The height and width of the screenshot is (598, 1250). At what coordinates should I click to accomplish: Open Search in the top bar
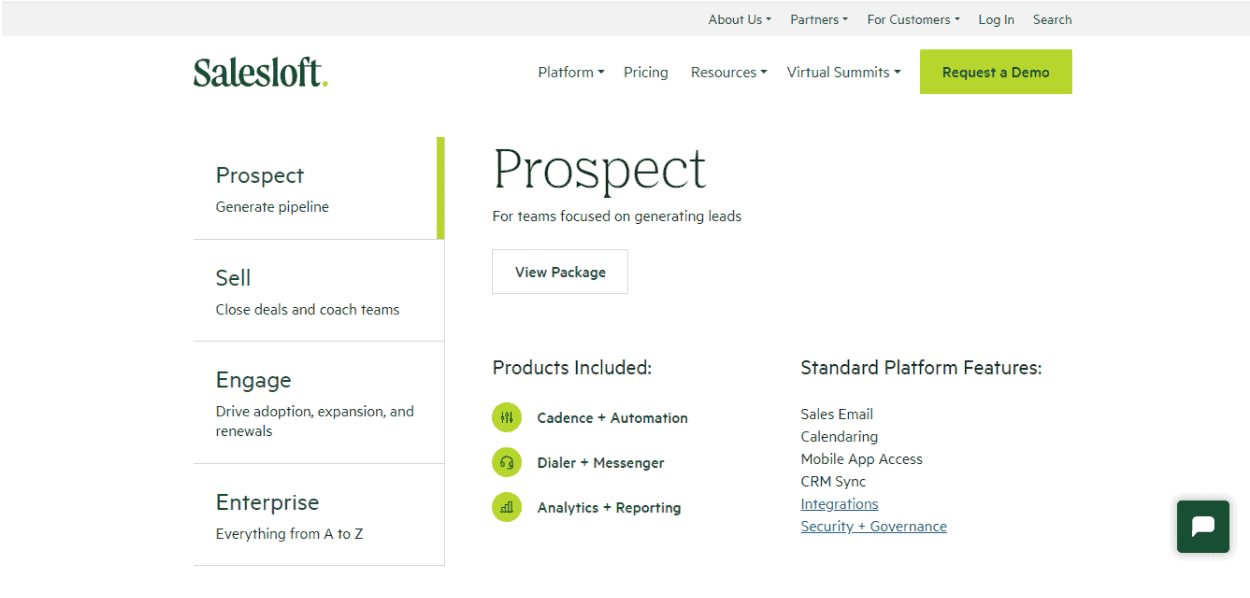1052,19
